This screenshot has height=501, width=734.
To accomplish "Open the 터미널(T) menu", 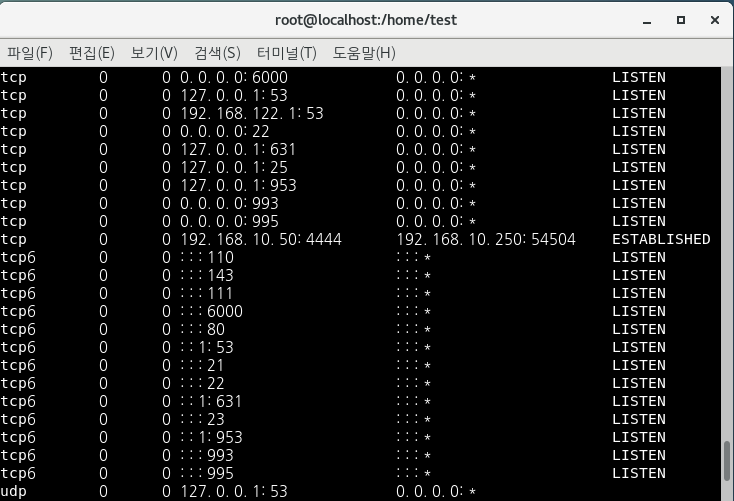I will pyautogui.click(x=286, y=53).
